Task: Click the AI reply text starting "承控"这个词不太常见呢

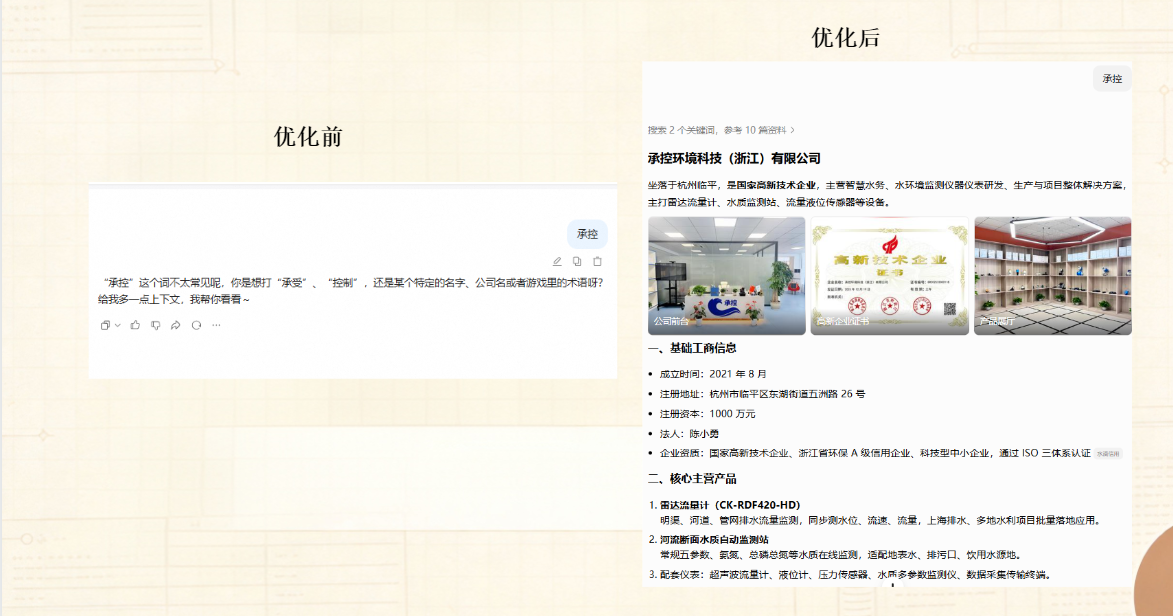Action: tap(351, 290)
